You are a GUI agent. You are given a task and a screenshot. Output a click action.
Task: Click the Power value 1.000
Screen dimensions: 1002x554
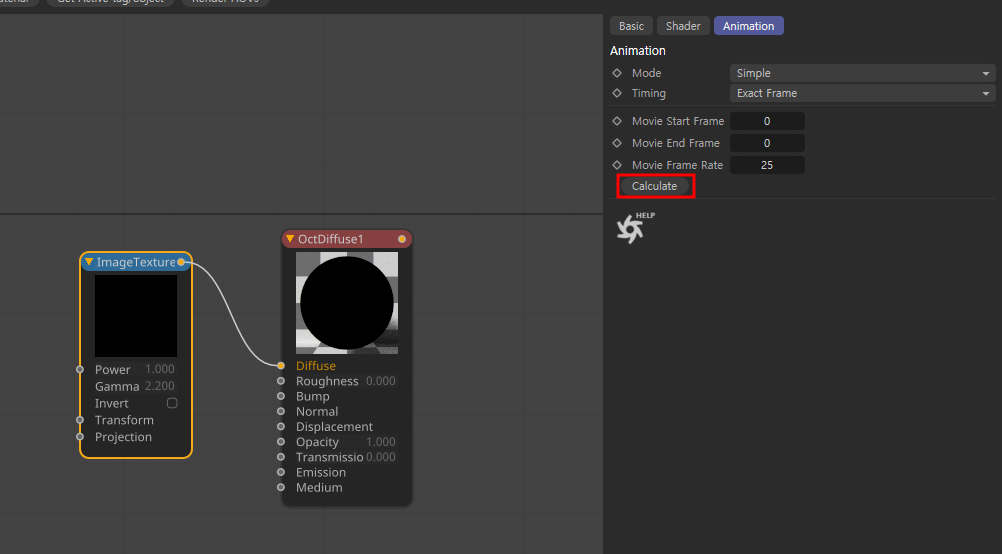click(160, 369)
